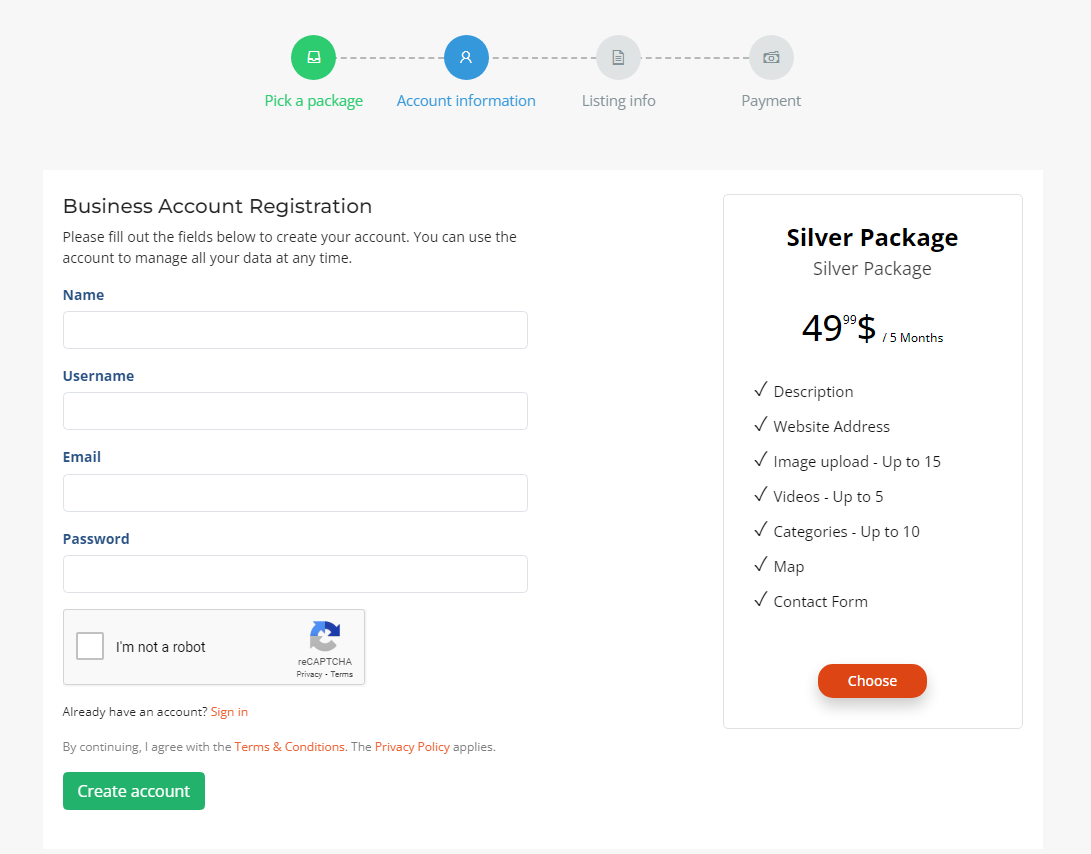Screen dimensions: 1091x854
Task: Select the Account information step label
Action: [466, 101]
